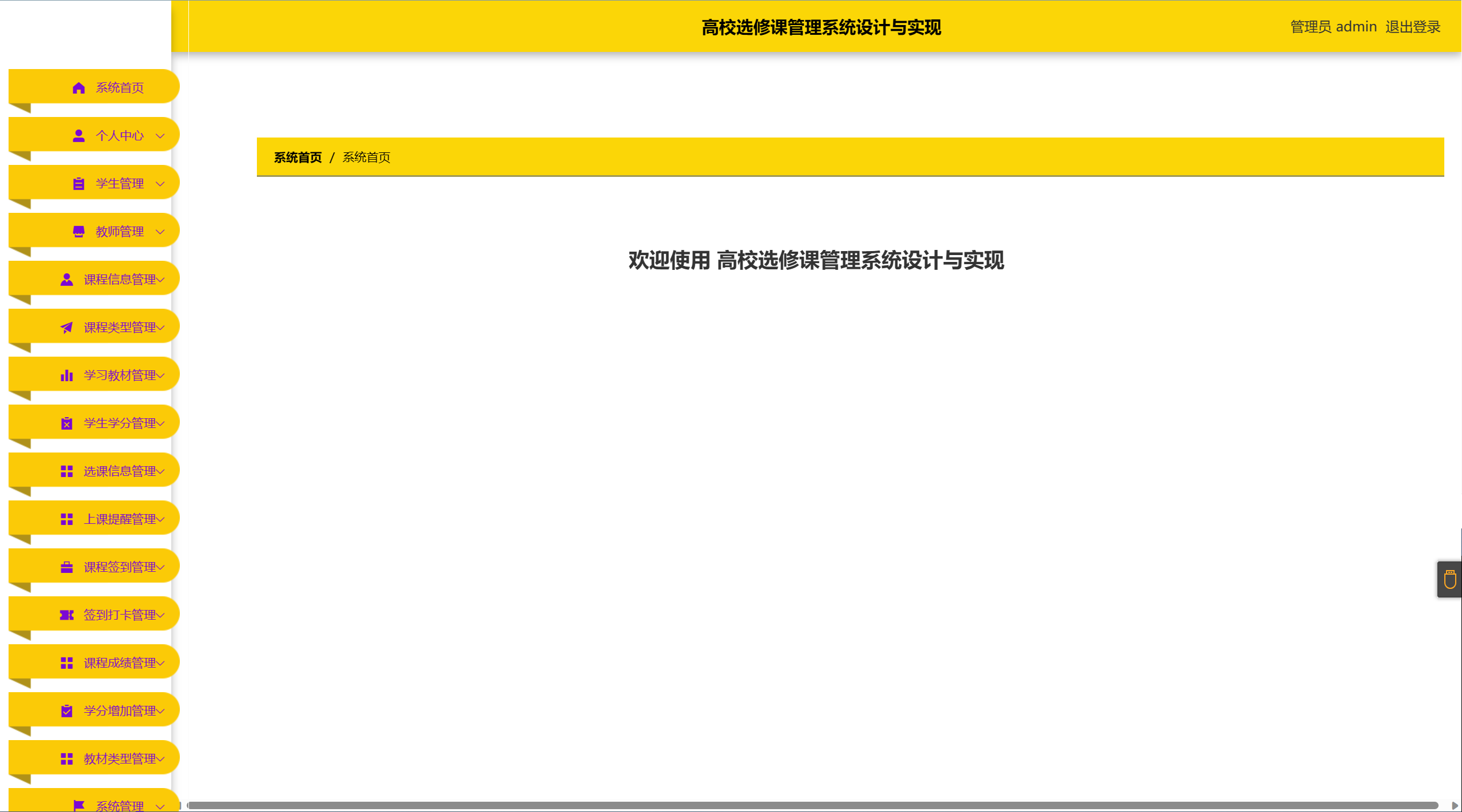This screenshot has height=812, width=1462.
Task: Click the ticket icon beside 签到打卡管理
Action: coord(67,615)
